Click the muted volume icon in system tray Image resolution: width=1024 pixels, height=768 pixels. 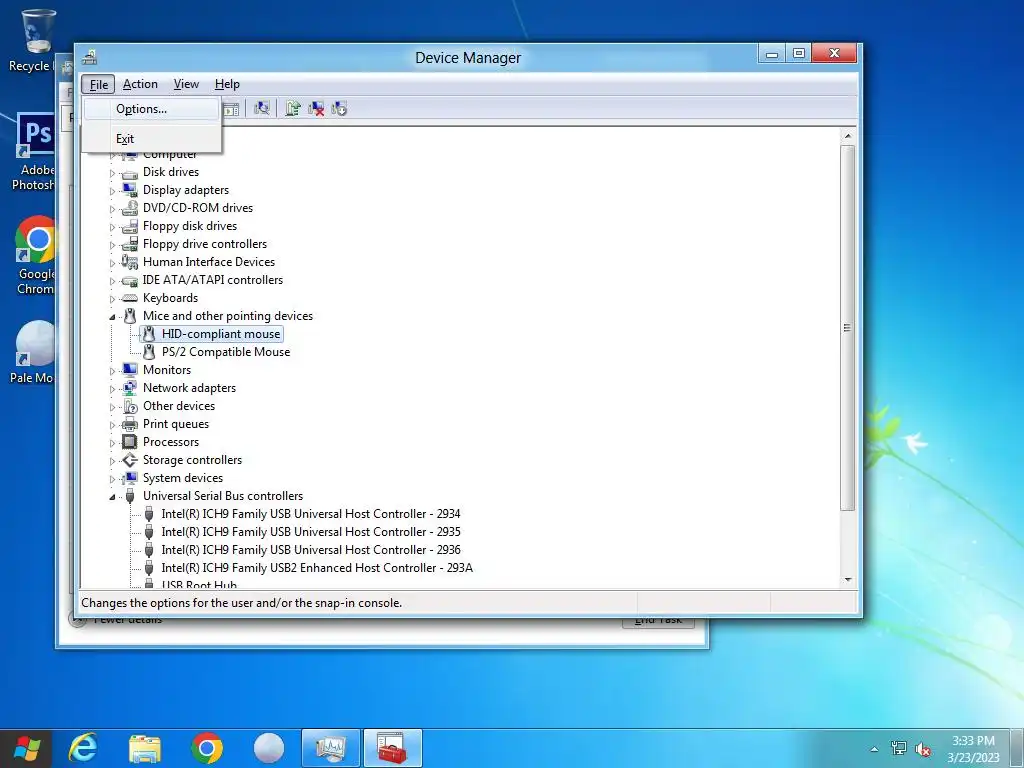tap(923, 749)
